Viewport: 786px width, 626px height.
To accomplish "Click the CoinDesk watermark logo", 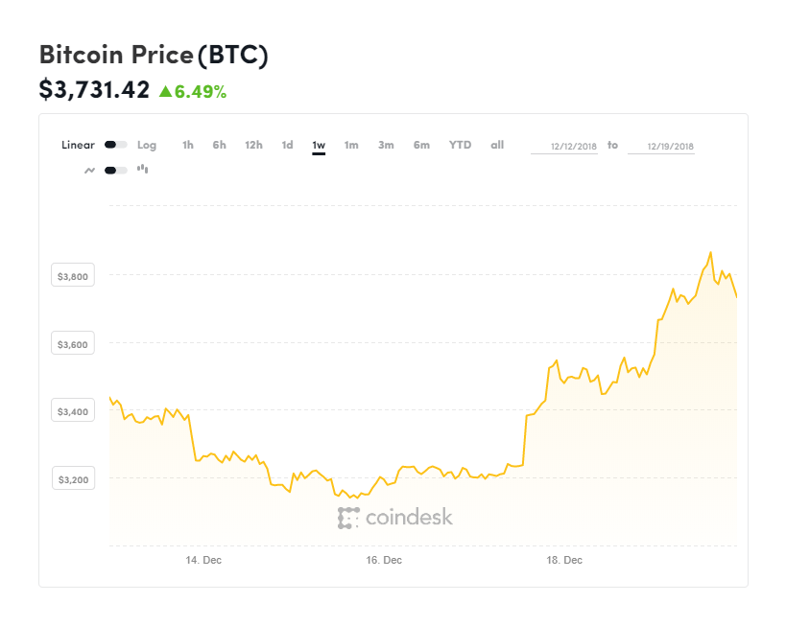I will pos(395,518).
